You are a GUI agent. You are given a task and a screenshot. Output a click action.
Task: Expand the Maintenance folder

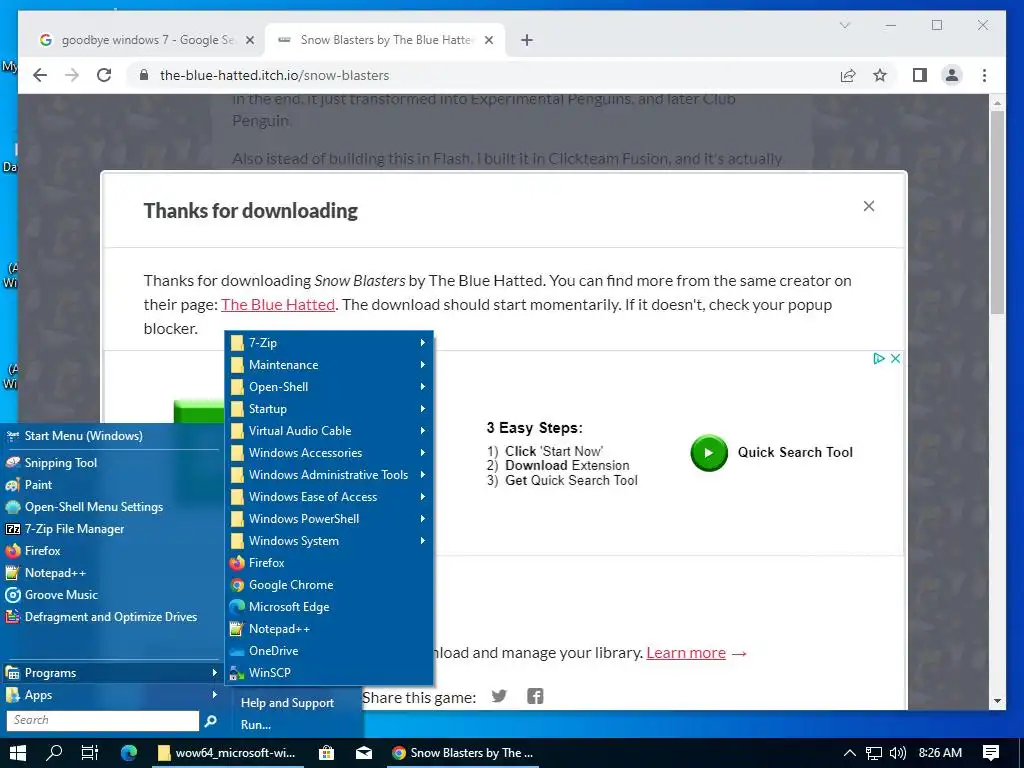click(x=329, y=364)
